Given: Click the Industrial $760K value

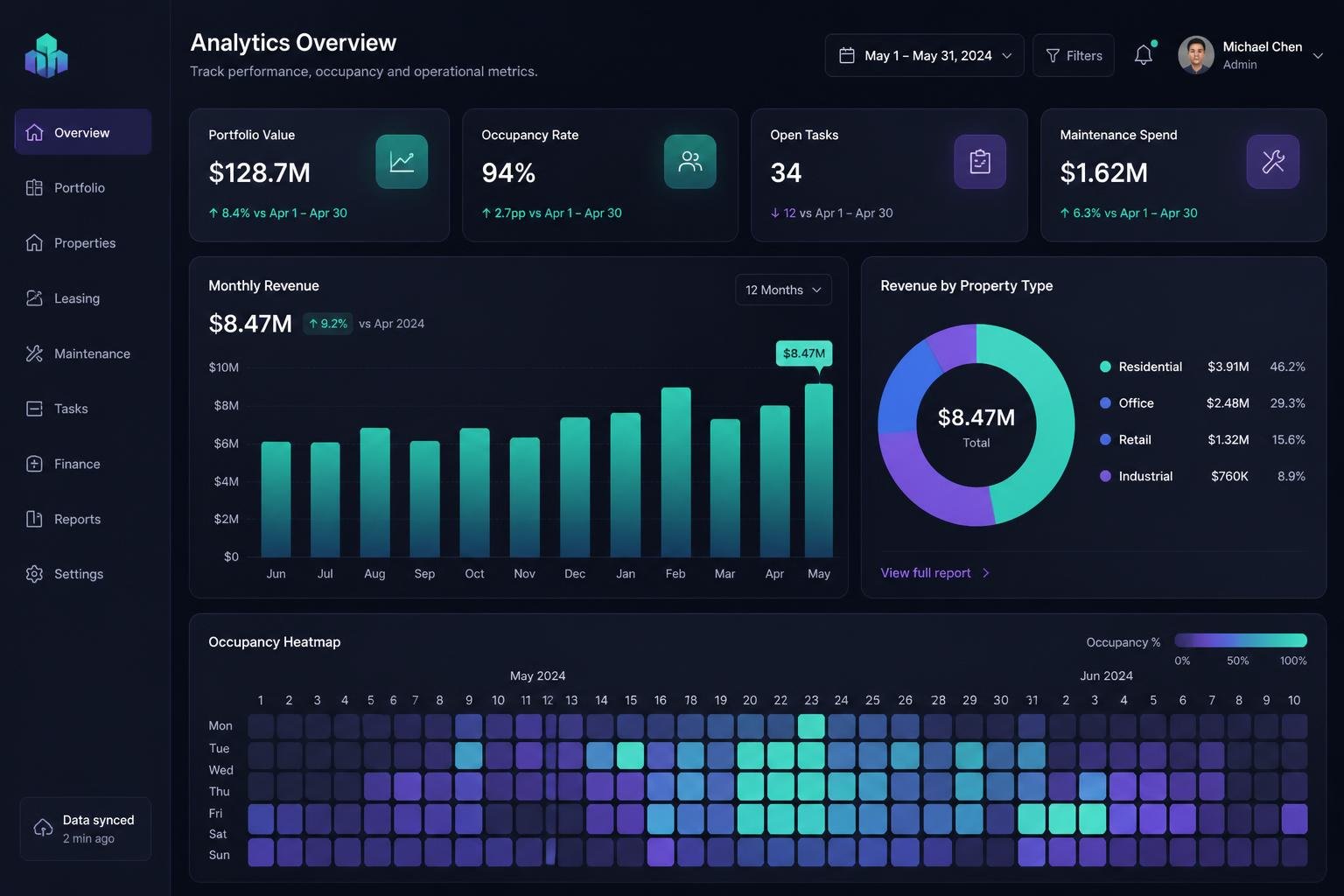Looking at the screenshot, I should (x=1229, y=476).
